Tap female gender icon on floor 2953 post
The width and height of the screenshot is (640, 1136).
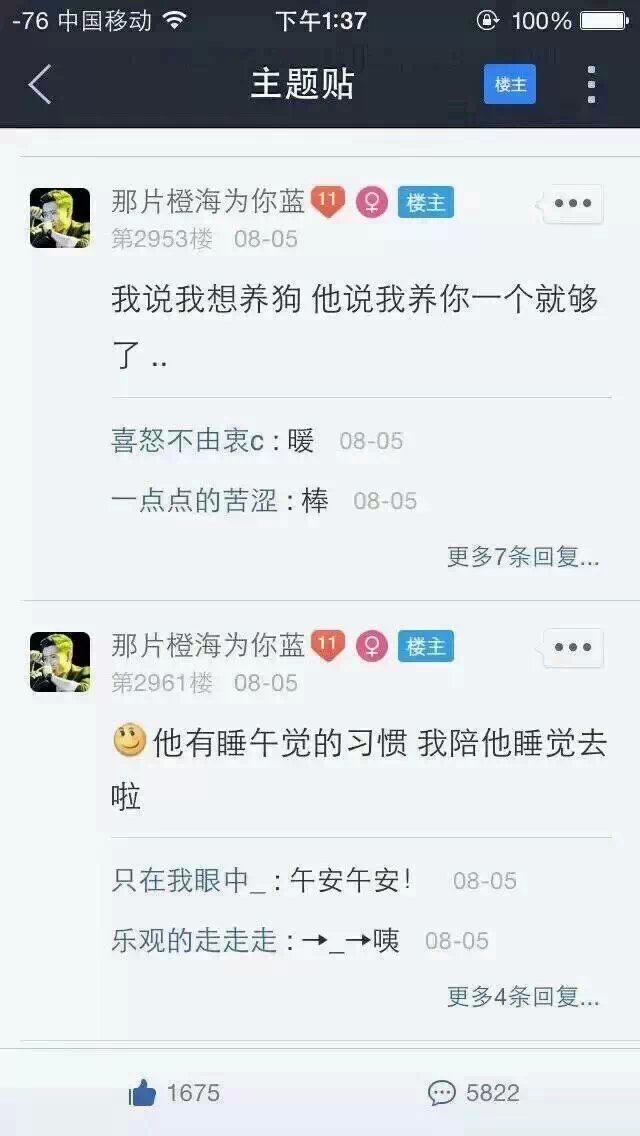pos(372,203)
